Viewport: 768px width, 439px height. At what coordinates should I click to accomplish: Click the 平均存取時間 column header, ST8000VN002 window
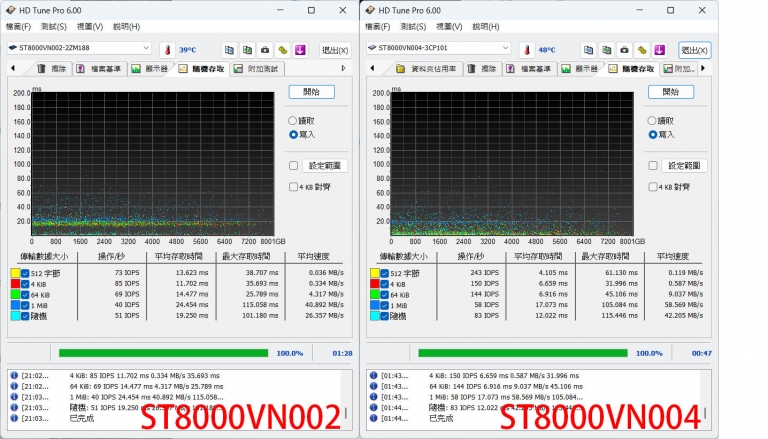(178, 256)
